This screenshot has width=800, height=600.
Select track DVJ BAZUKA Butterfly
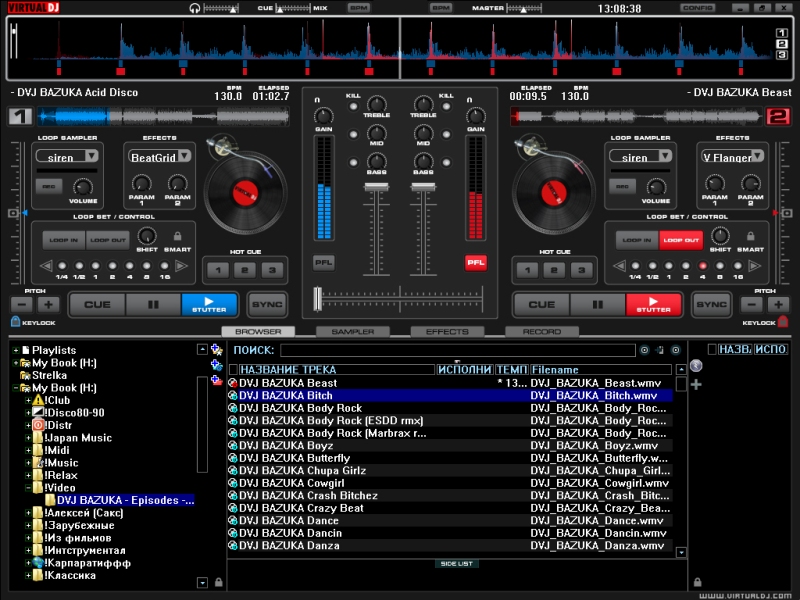click(449, 458)
